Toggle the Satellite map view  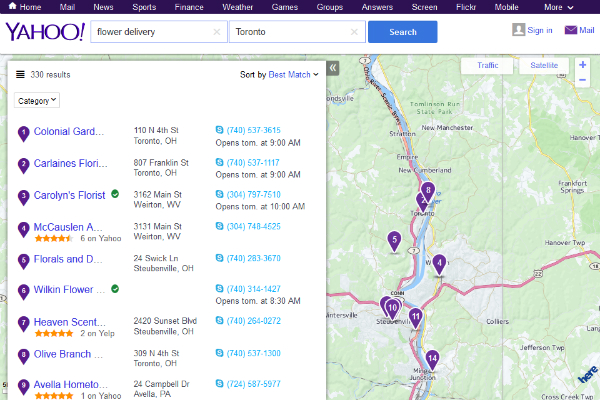tap(544, 65)
